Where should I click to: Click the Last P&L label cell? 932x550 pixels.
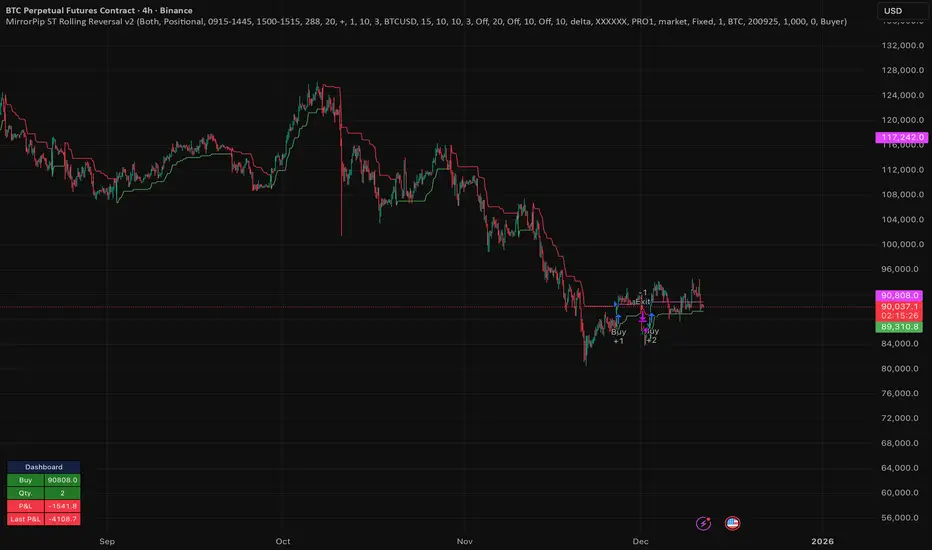click(x=26, y=519)
